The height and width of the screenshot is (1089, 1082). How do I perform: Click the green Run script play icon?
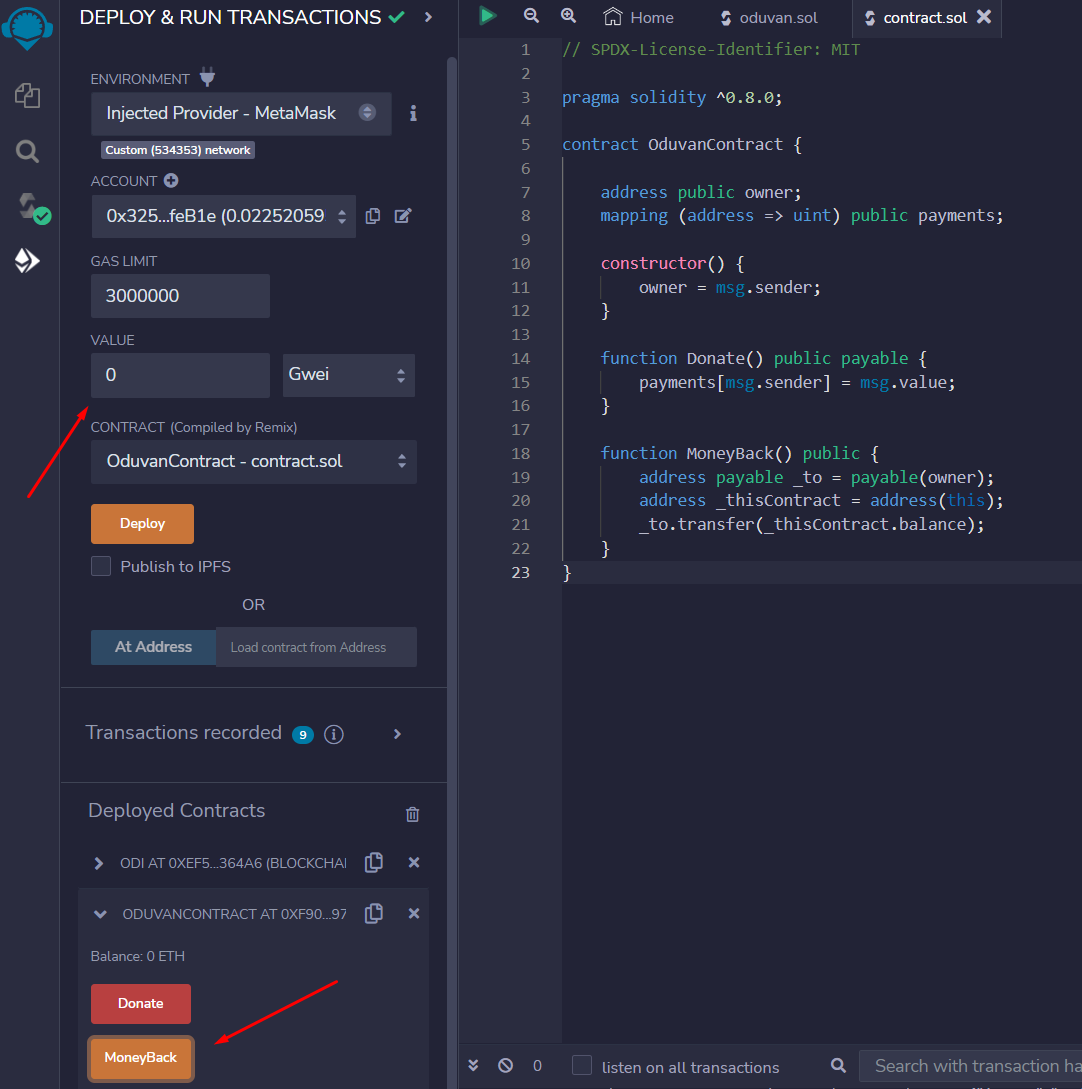[488, 15]
